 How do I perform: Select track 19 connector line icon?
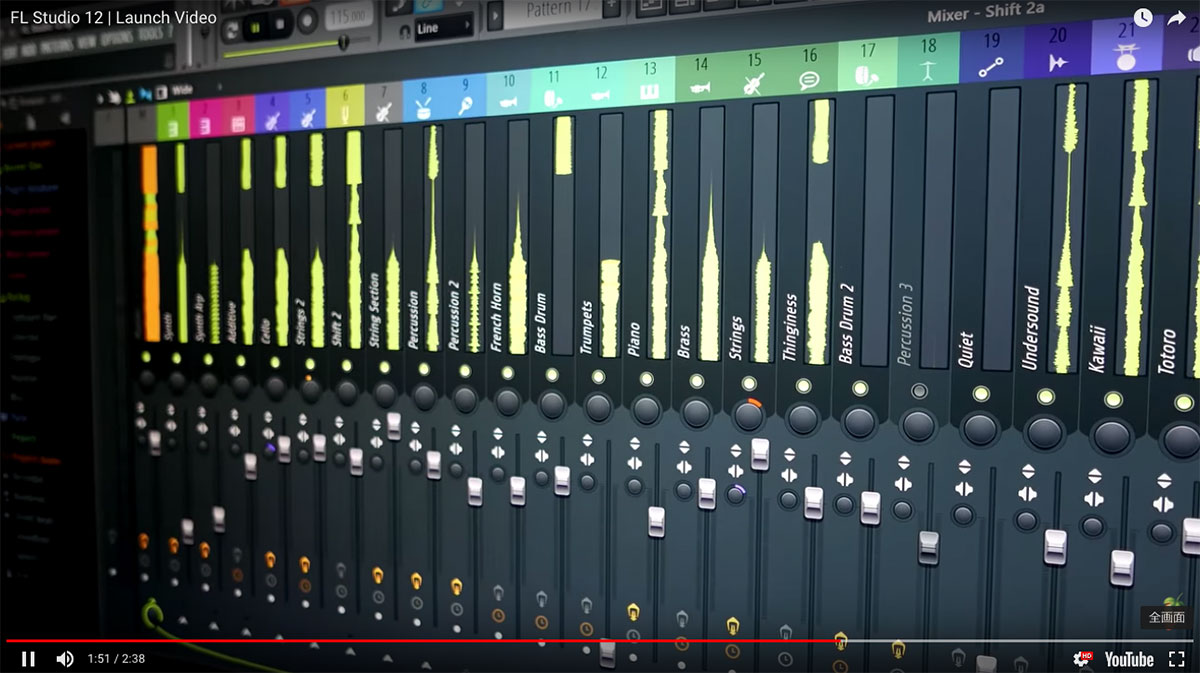point(991,68)
